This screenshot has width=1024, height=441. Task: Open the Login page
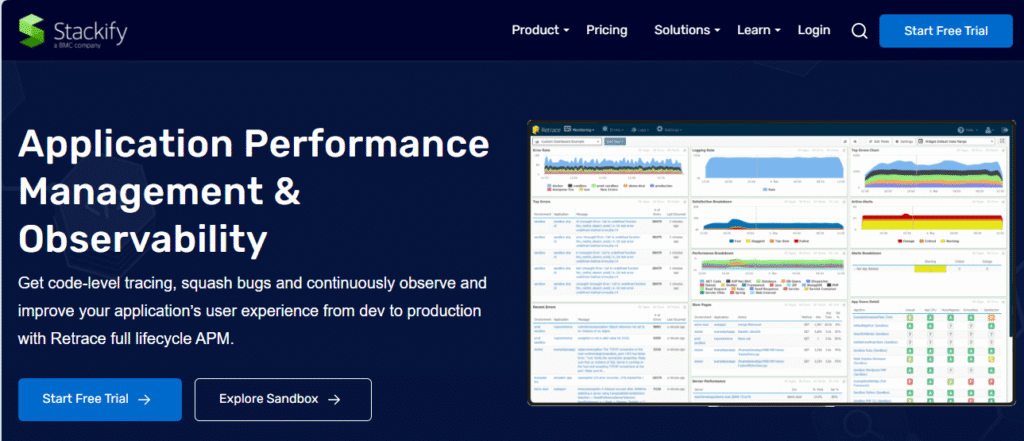(x=814, y=30)
